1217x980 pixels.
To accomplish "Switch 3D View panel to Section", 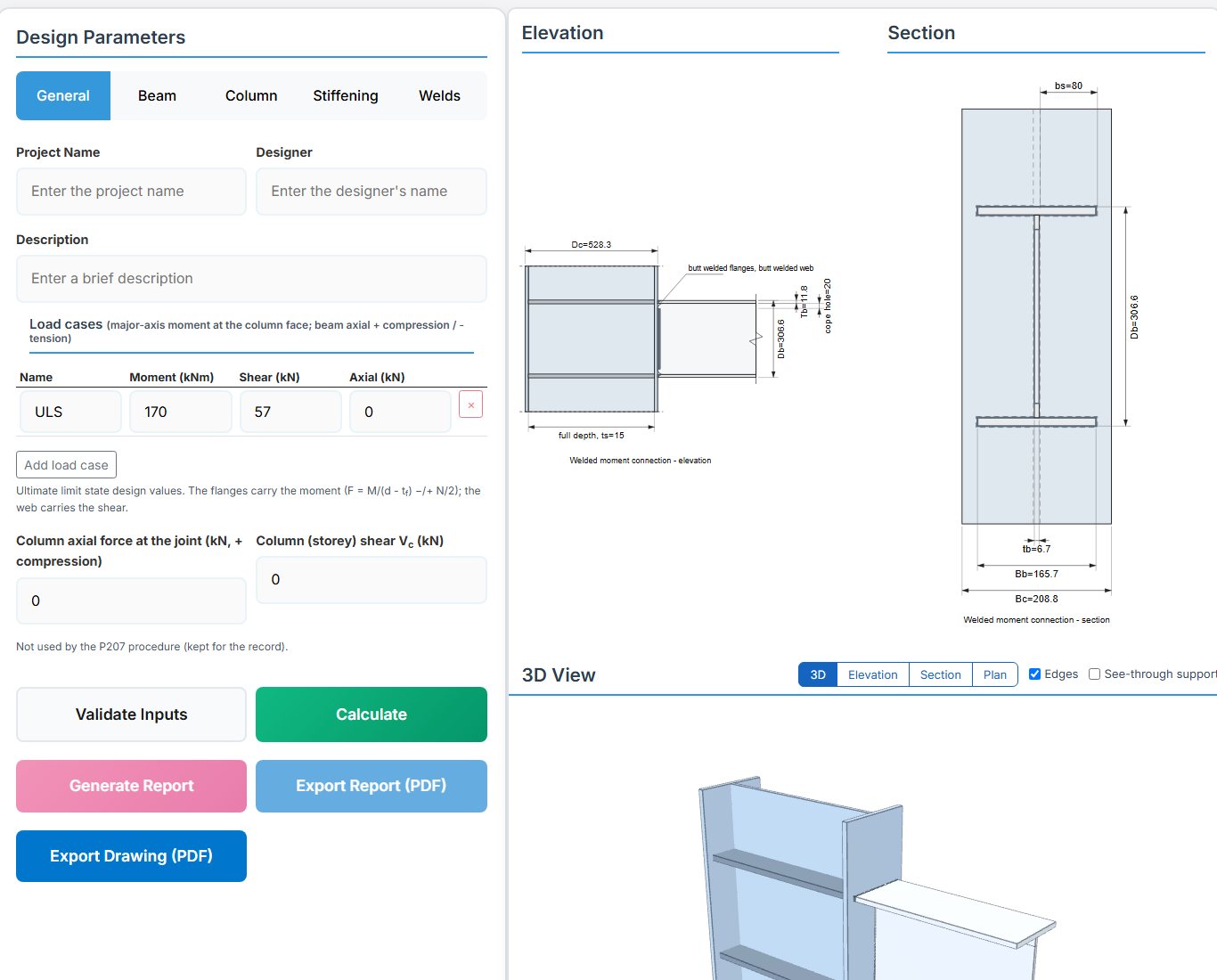I will coord(941,674).
